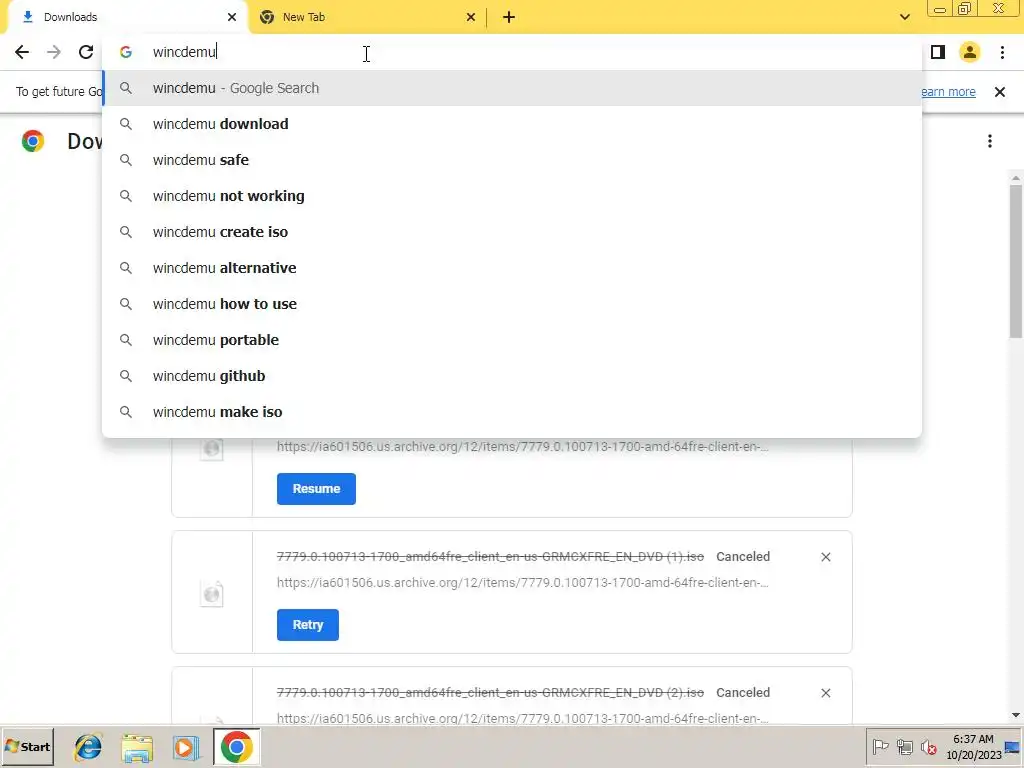
Task: Click the Chrome taskbar button
Action: pos(236,747)
